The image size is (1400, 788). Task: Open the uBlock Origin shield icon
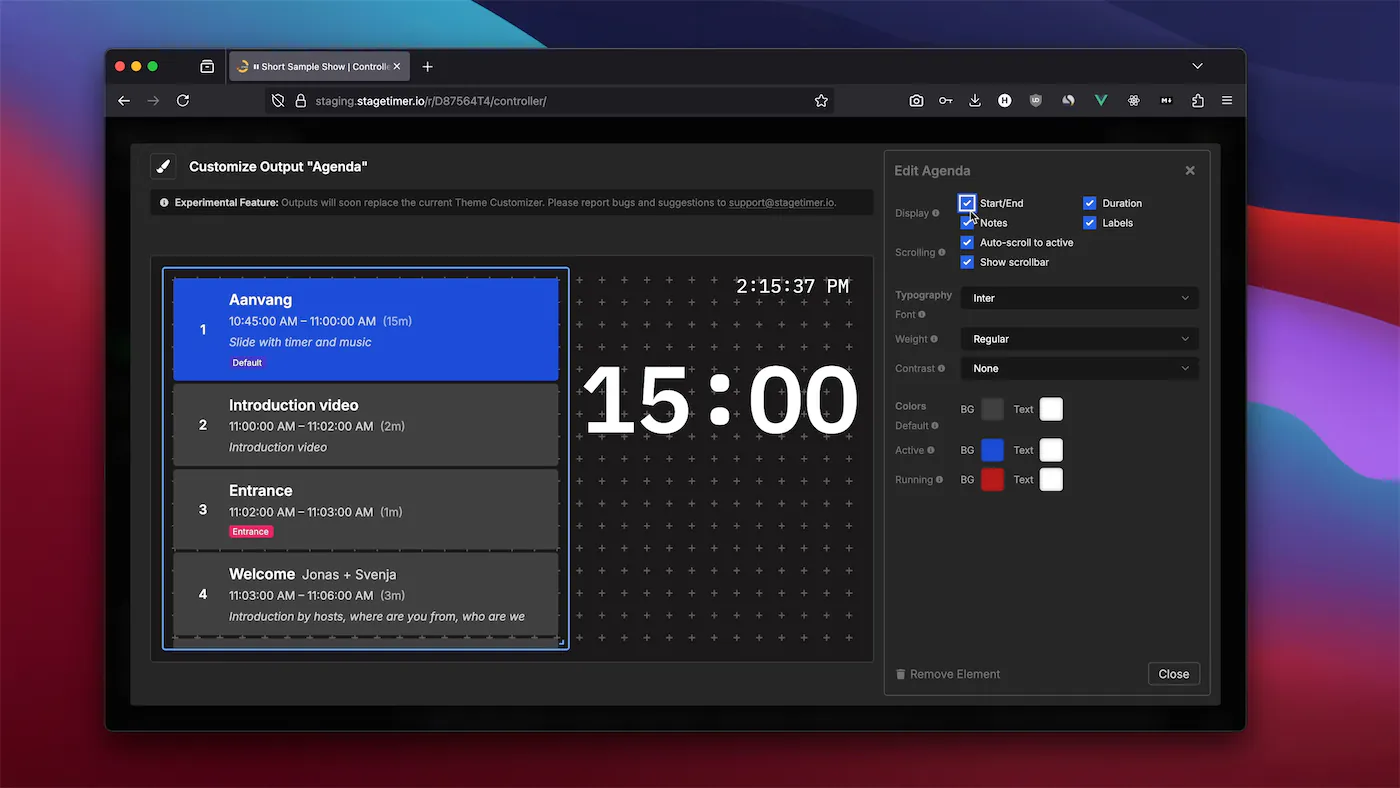click(x=1035, y=100)
